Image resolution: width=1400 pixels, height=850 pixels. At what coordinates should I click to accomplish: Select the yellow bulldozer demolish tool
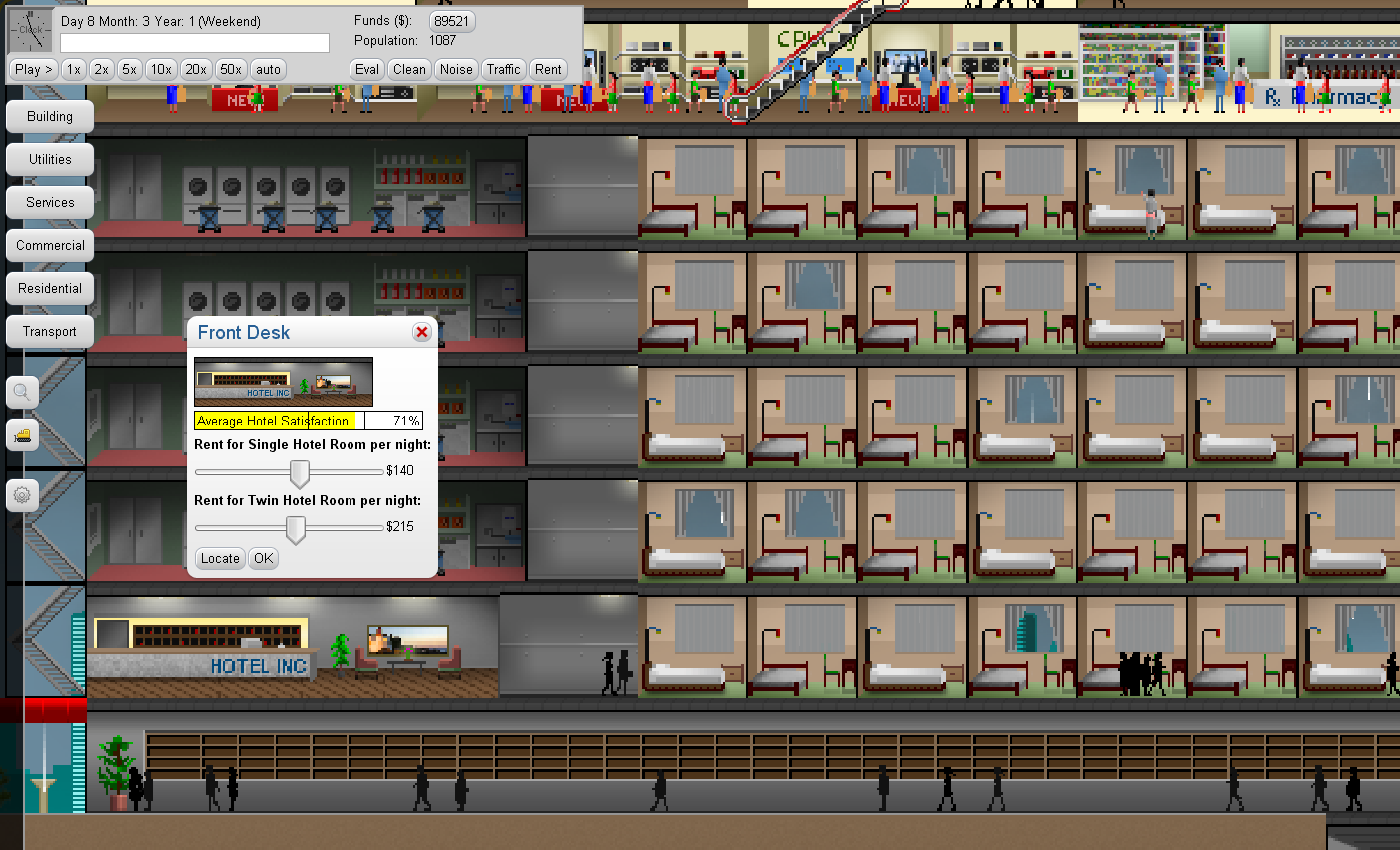[22, 435]
